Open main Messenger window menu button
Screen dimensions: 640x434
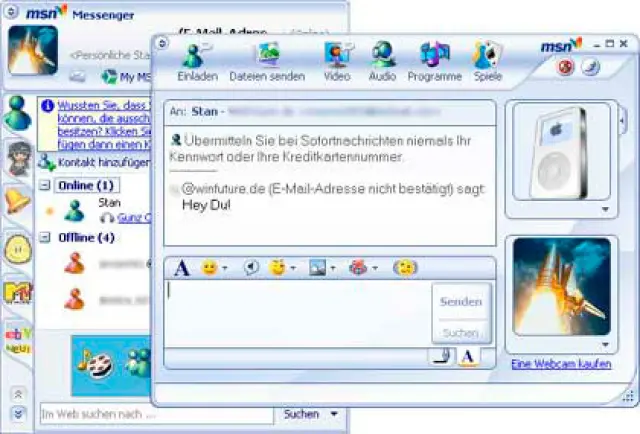tap(11, 12)
